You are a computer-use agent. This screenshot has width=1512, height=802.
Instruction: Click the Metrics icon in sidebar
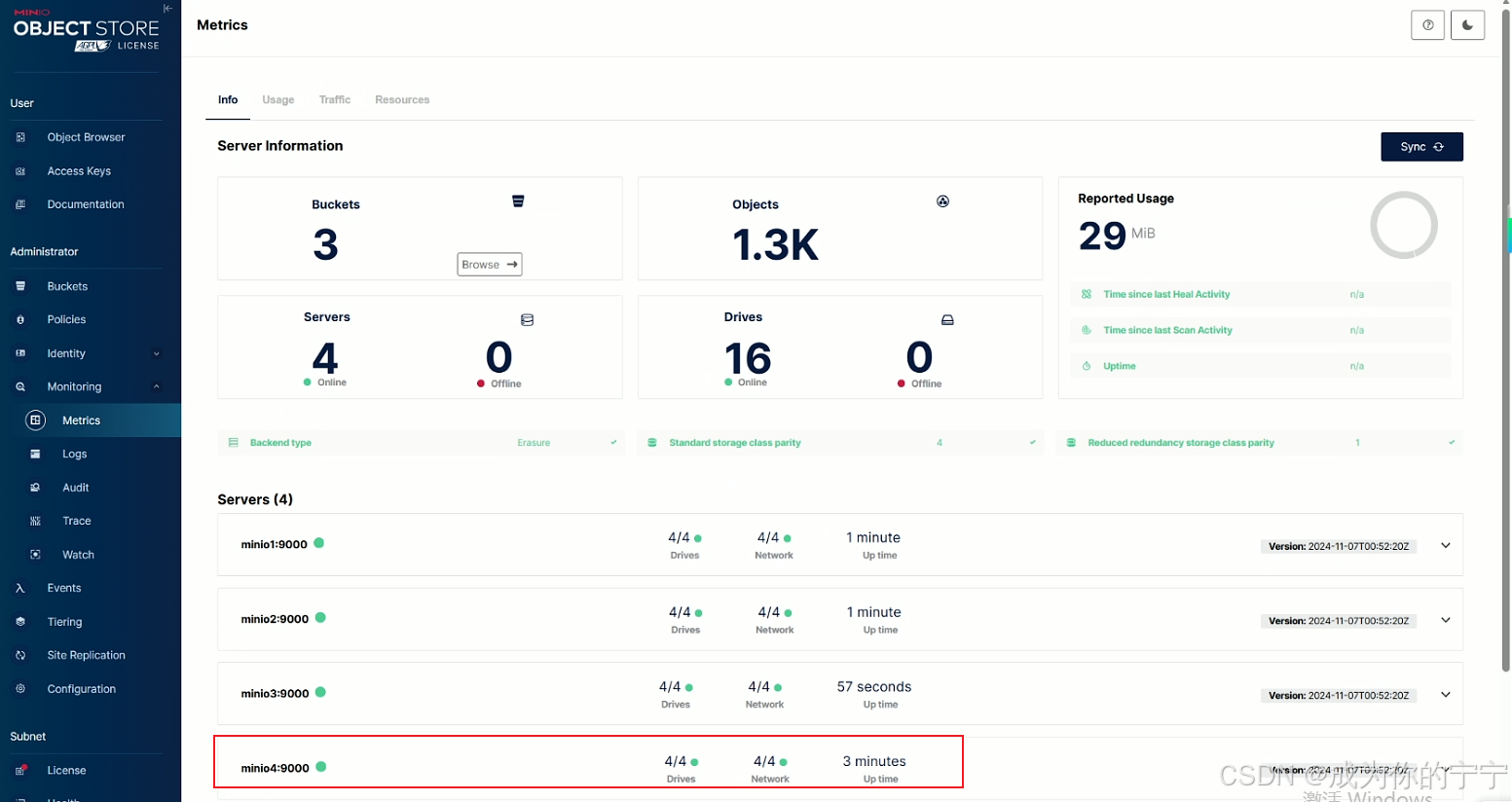[x=36, y=420]
